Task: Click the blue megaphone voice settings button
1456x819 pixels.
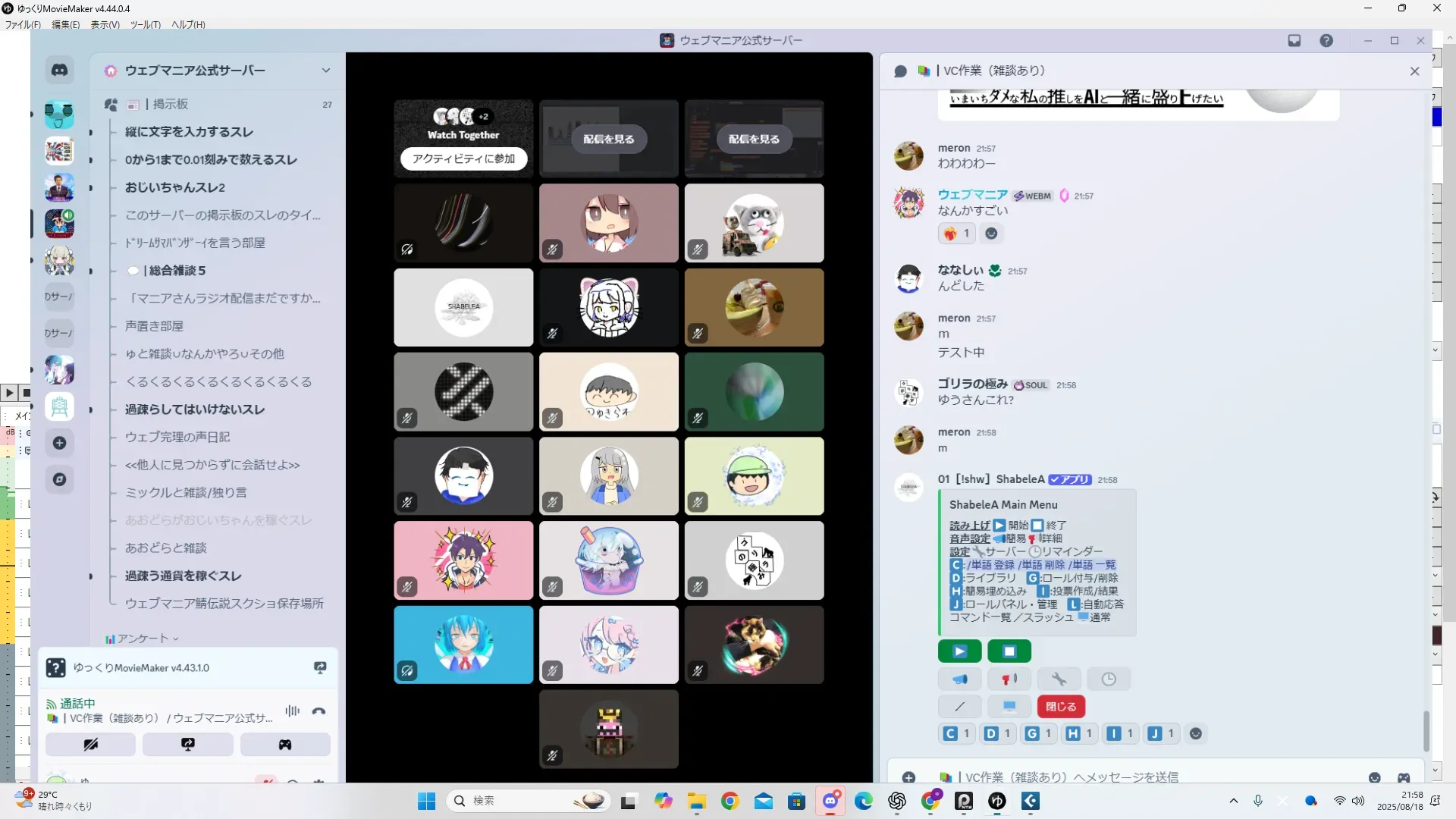Action: point(959,679)
